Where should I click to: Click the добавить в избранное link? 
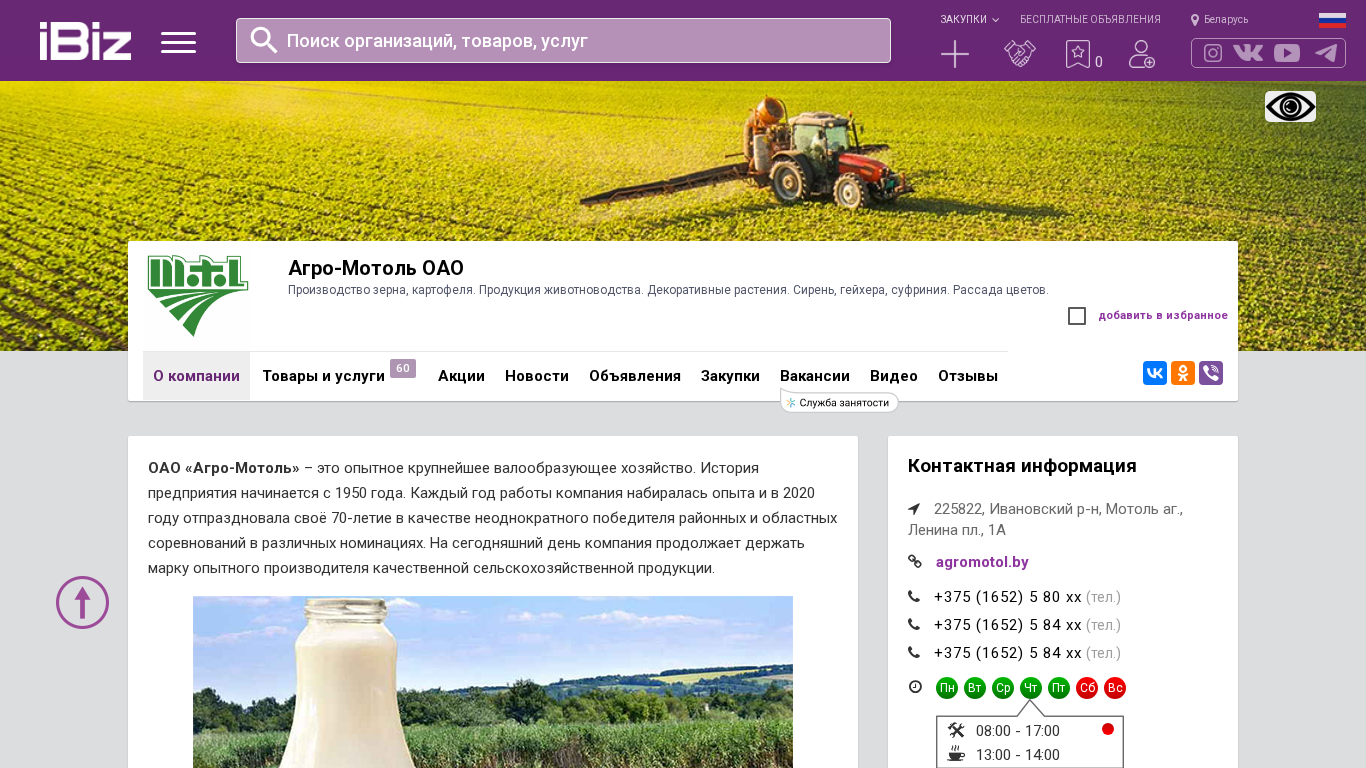[1163, 316]
